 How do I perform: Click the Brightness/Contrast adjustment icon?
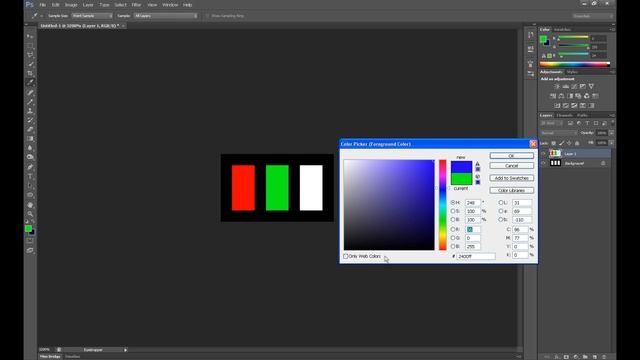557,87
